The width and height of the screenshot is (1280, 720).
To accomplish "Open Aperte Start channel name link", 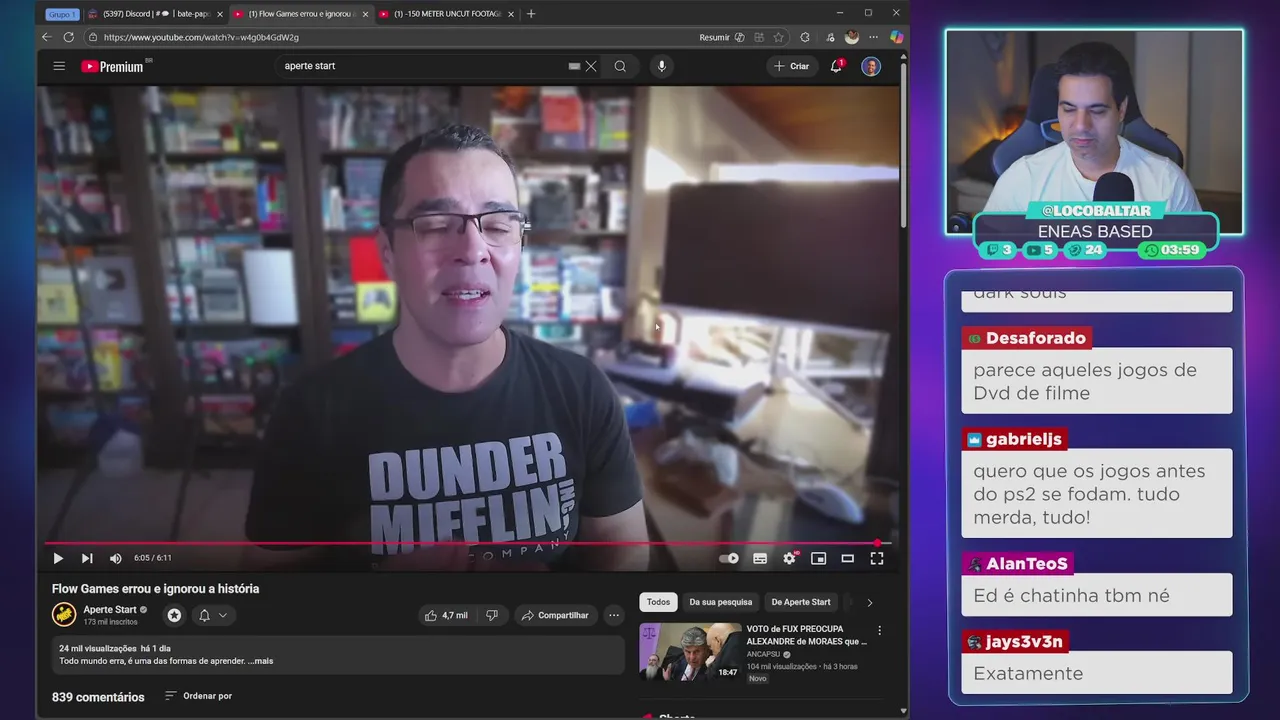I will (x=110, y=609).
